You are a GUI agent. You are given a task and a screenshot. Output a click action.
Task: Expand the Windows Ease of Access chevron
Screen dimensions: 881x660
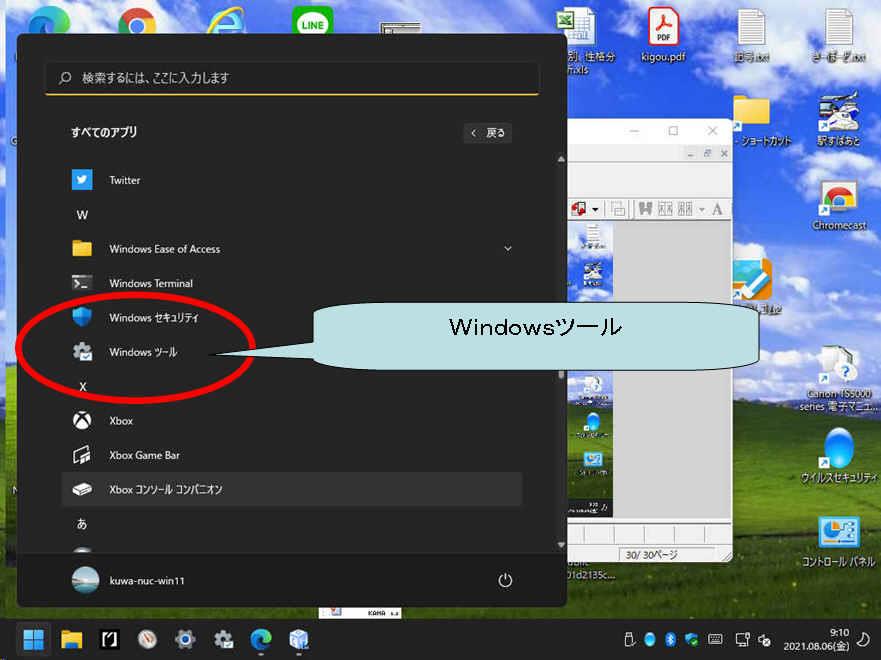[507, 249]
